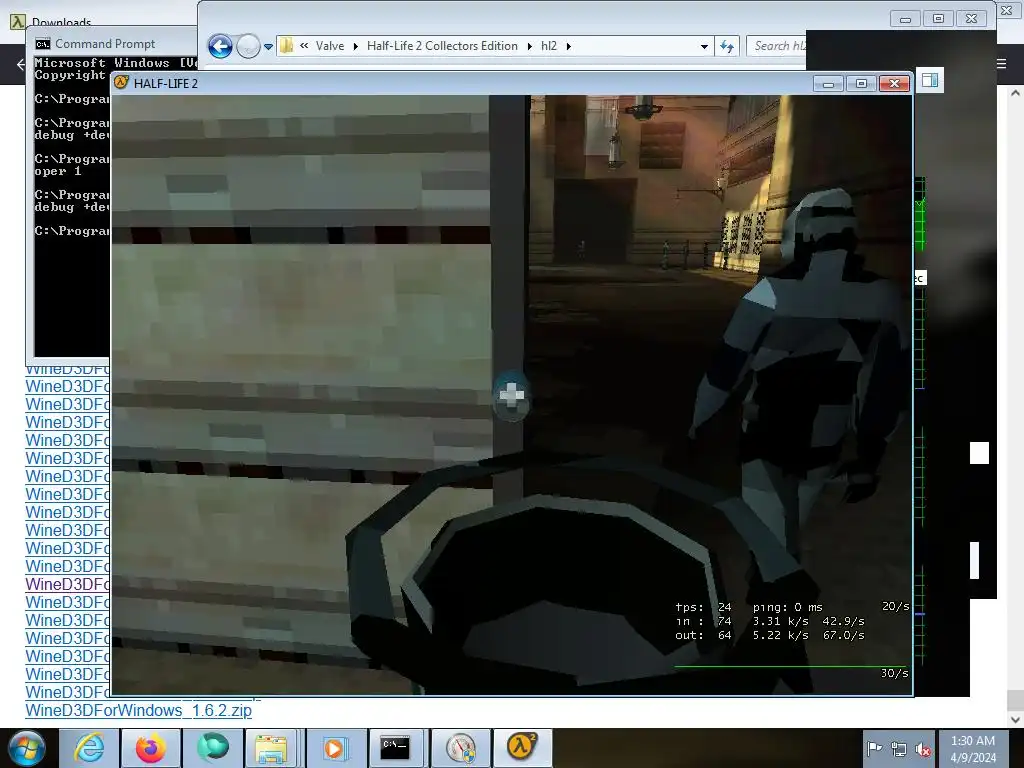Open Half-Life 2 Collectors Edition breadcrumb
1024x768 pixels.
pyautogui.click(x=442, y=46)
